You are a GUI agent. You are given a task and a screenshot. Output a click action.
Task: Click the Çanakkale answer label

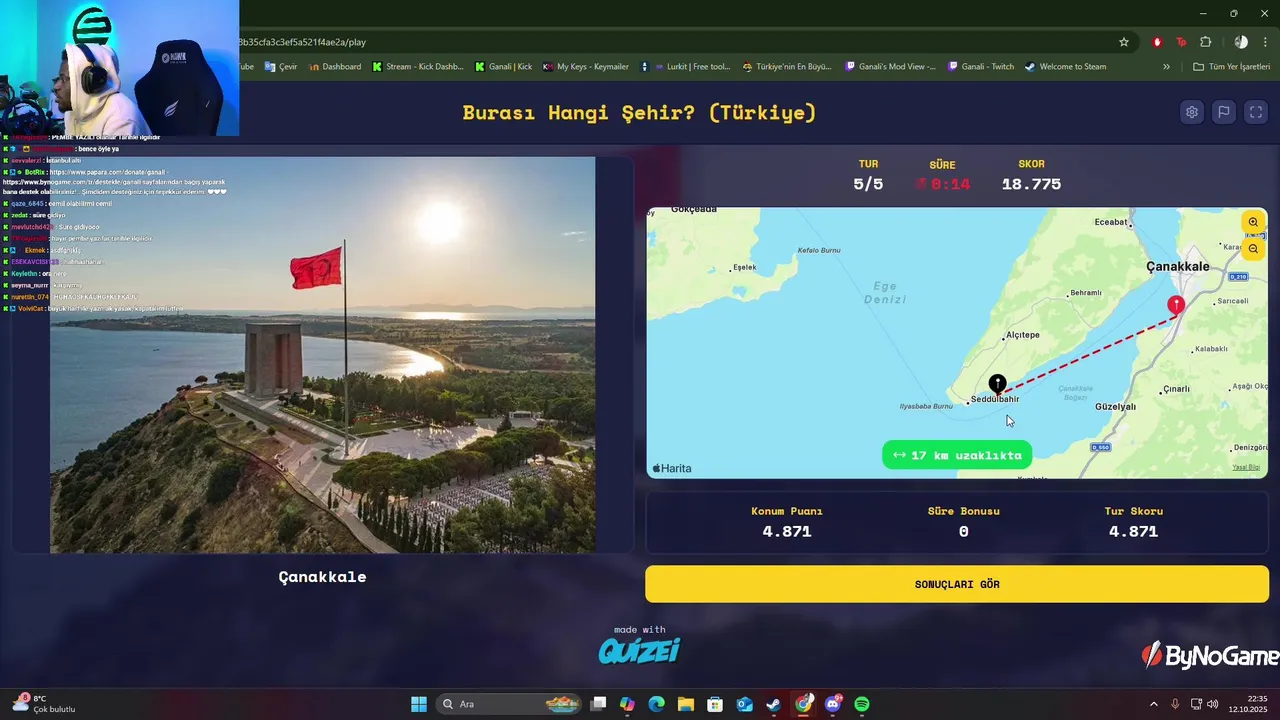coord(322,577)
